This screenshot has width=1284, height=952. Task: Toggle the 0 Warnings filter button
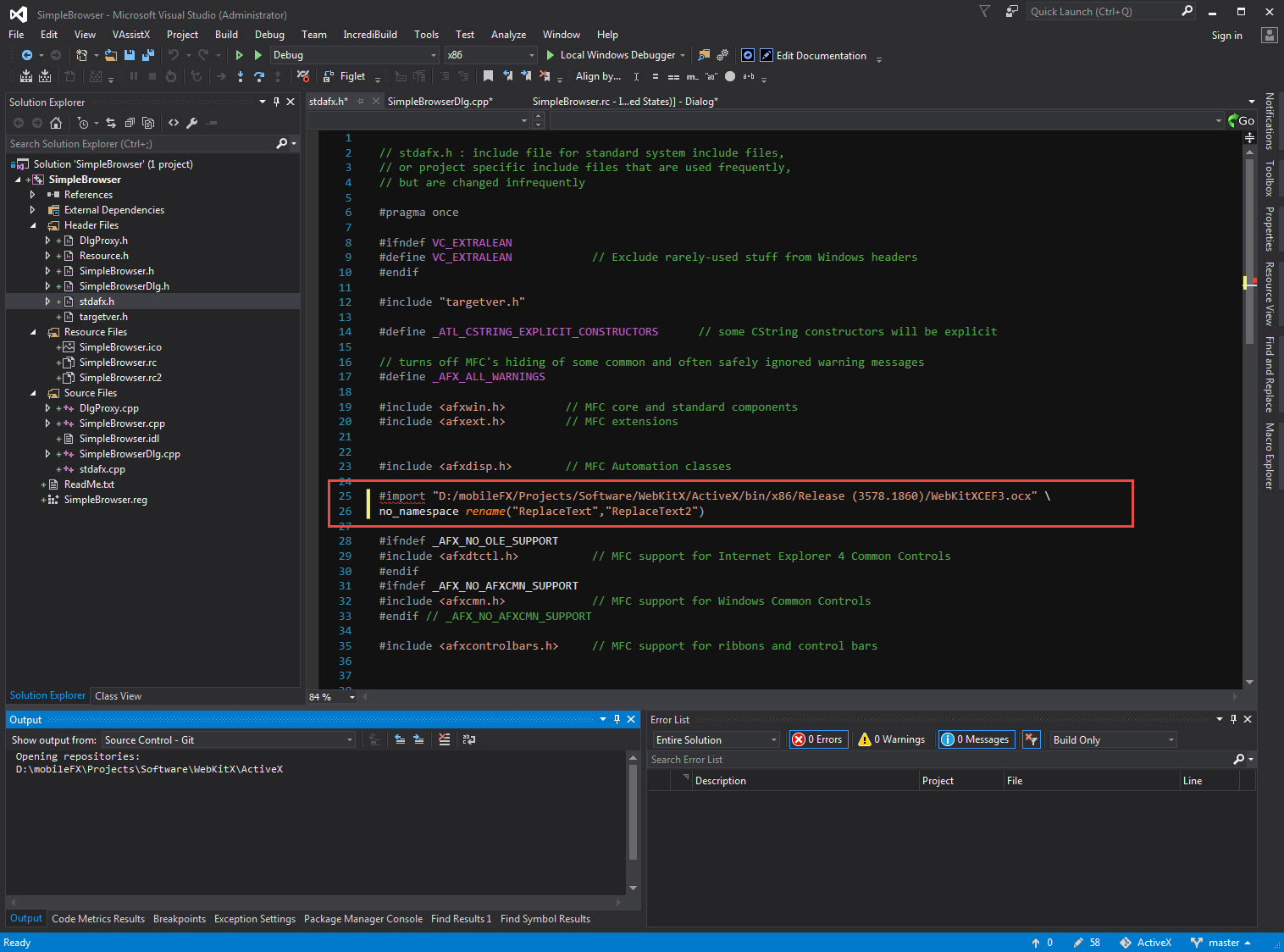click(x=892, y=739)
